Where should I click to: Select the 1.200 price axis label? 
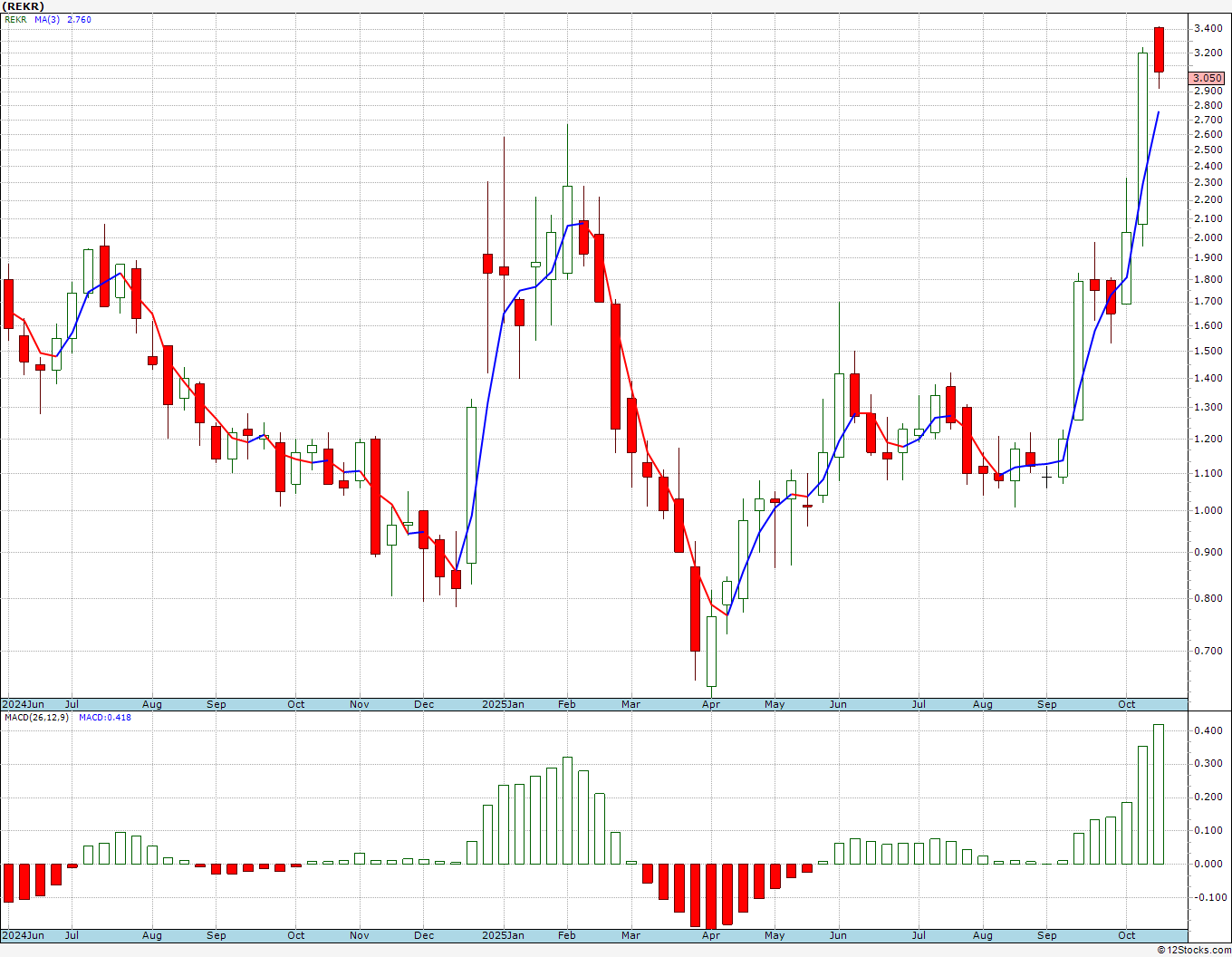[x=1208, y=440]
